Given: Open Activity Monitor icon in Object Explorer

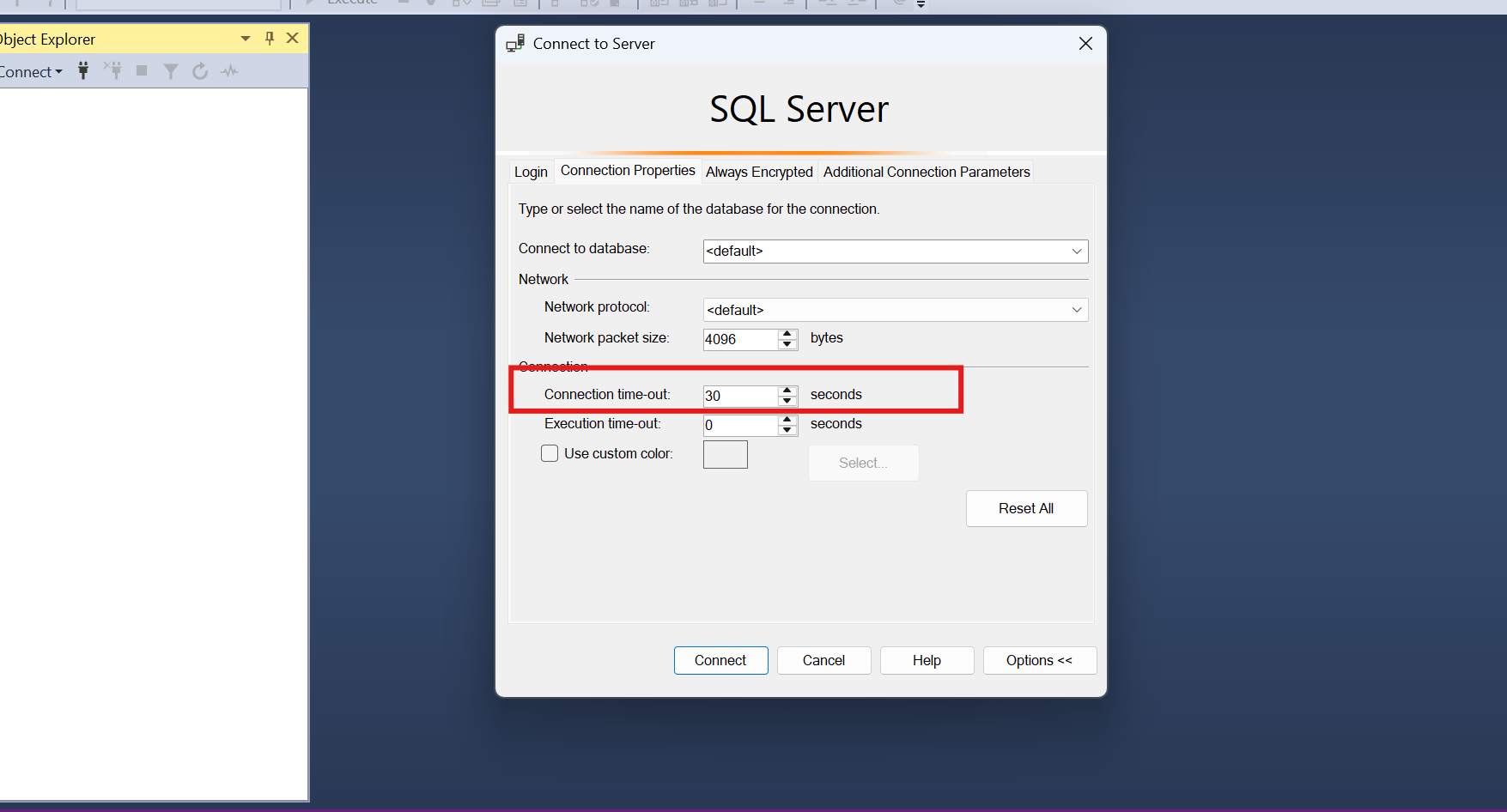Looking at the screenshot, I should 229,71.
